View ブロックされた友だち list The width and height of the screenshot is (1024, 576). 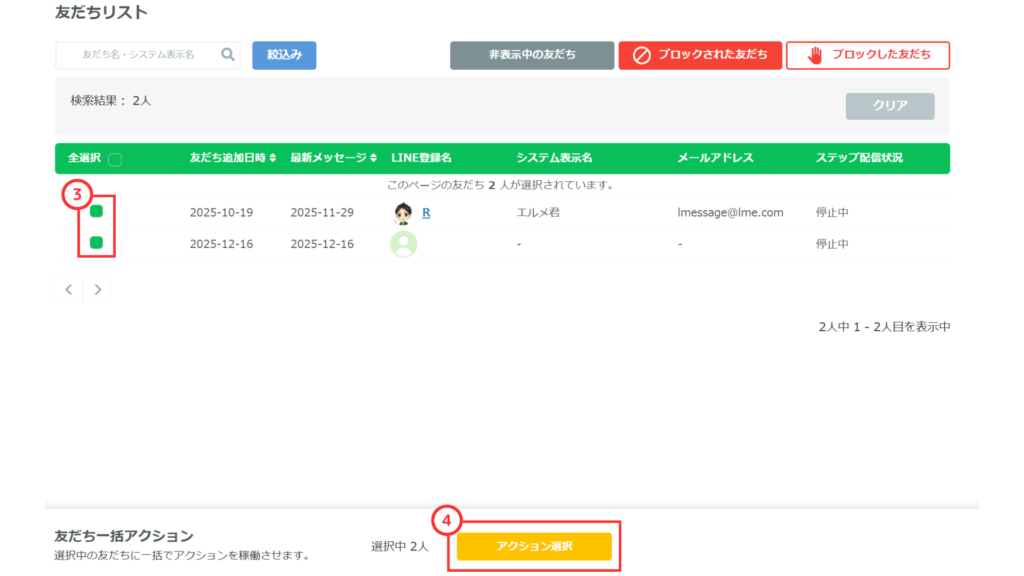click(x=699, y=55)
